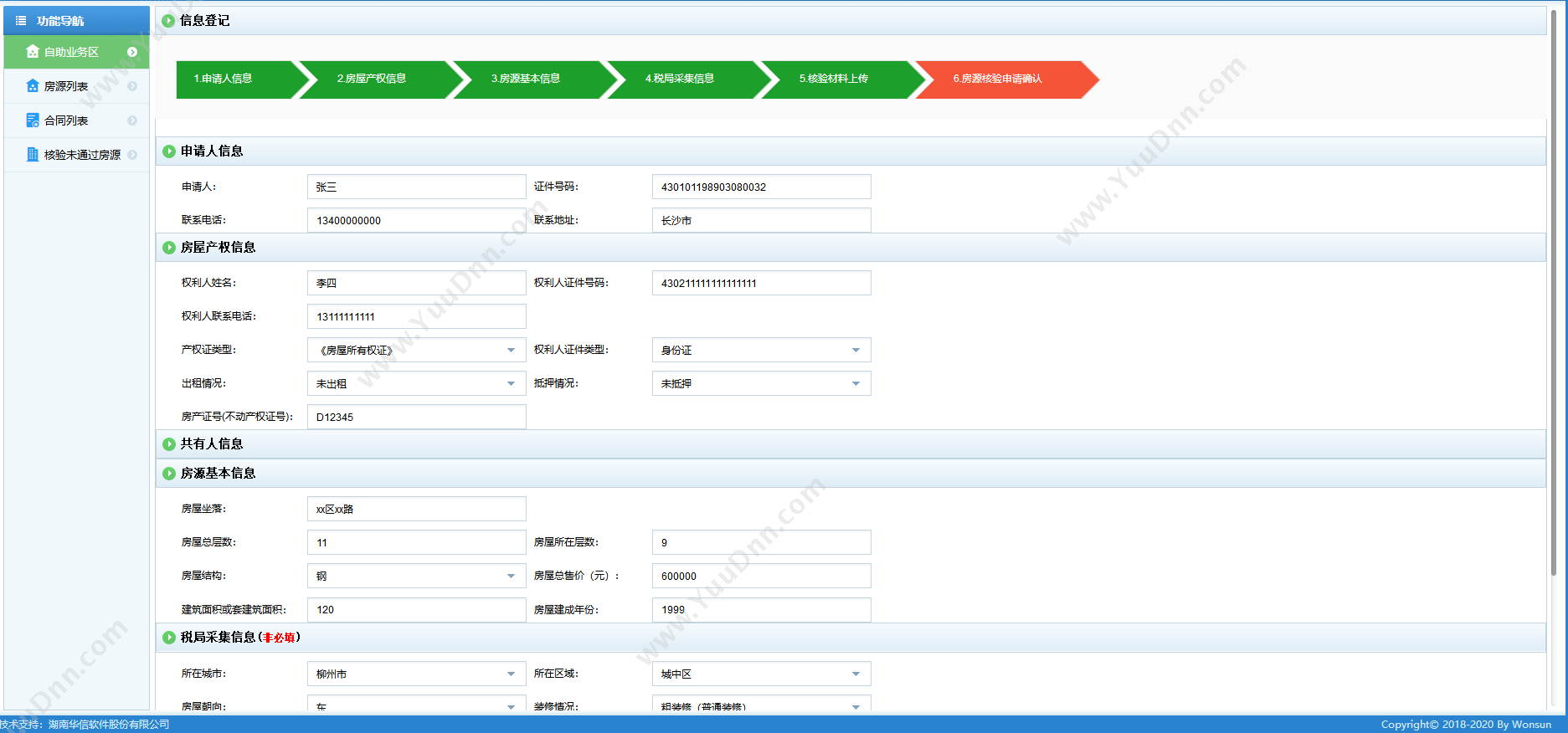
Task: Go to step 5.核验材料上传
Action: click(x=843, y=79)
